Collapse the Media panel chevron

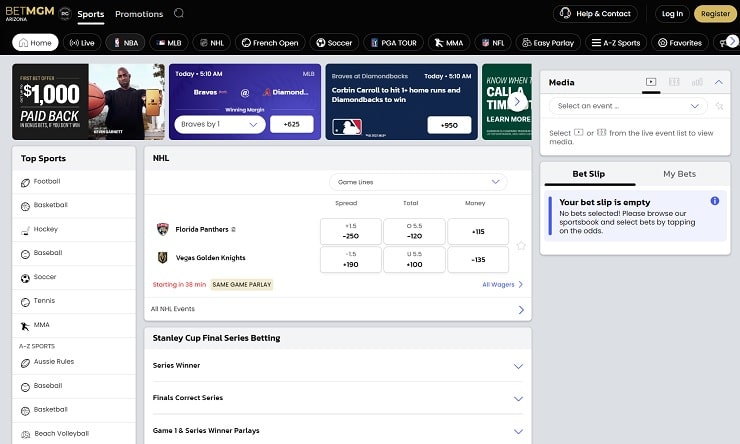(718, 82)
